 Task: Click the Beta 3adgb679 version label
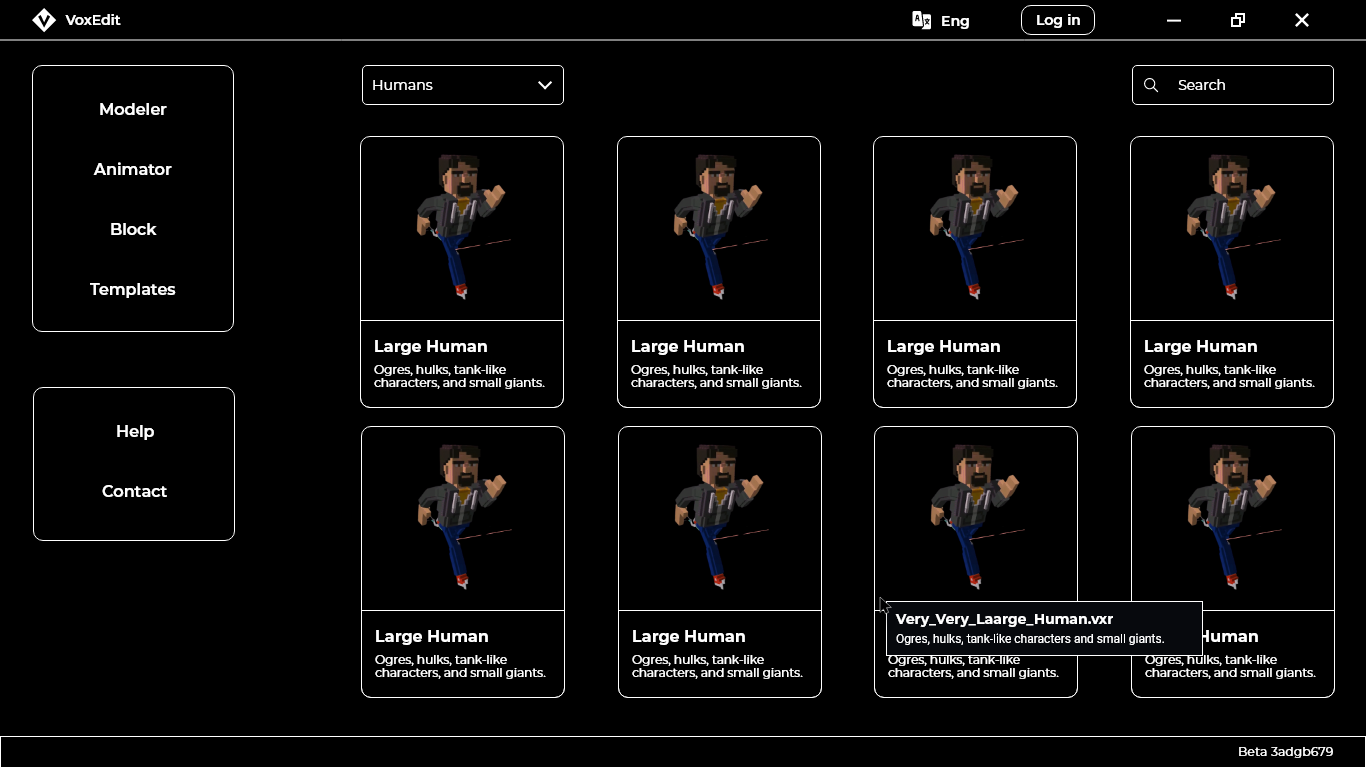(x=1285, y=752)
